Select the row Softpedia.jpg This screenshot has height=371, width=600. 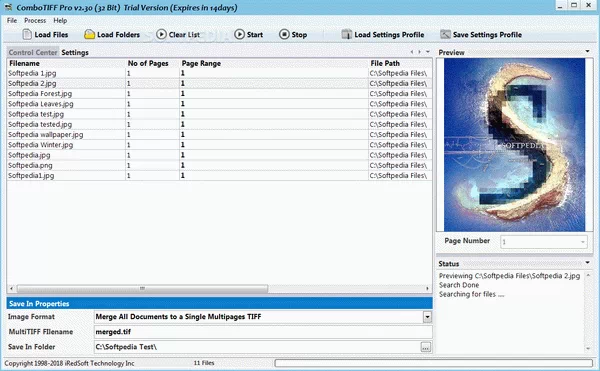(x=219, y=155)
